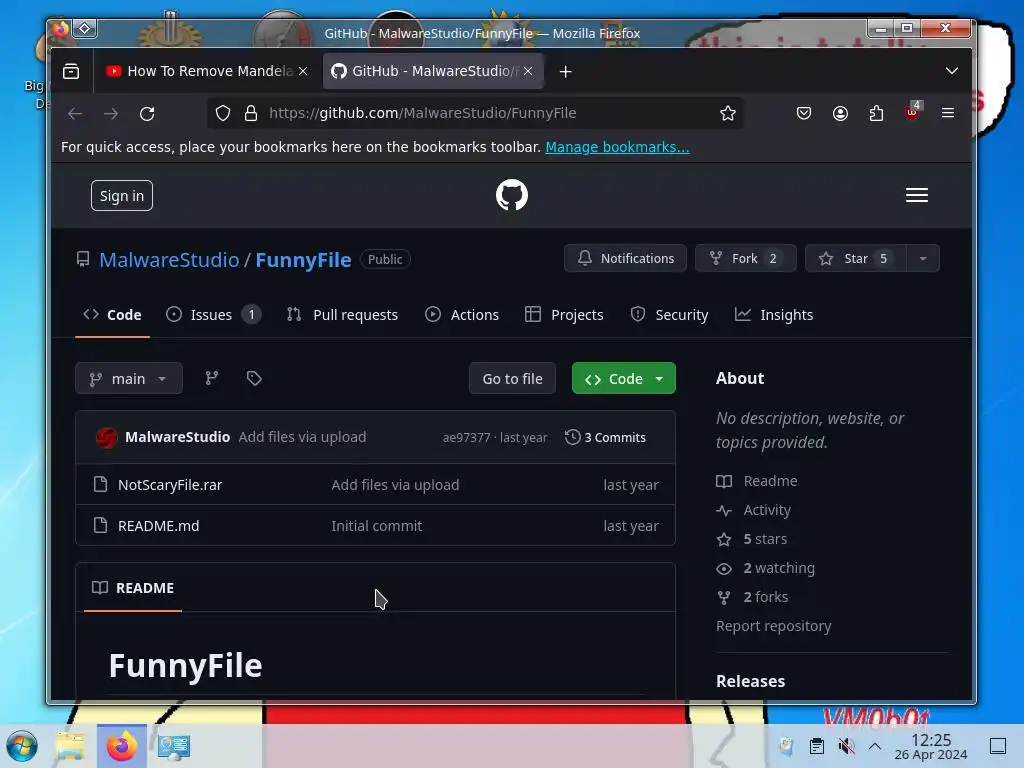
Task: Open the Issues tab
Action: click(x=214, y=315)
